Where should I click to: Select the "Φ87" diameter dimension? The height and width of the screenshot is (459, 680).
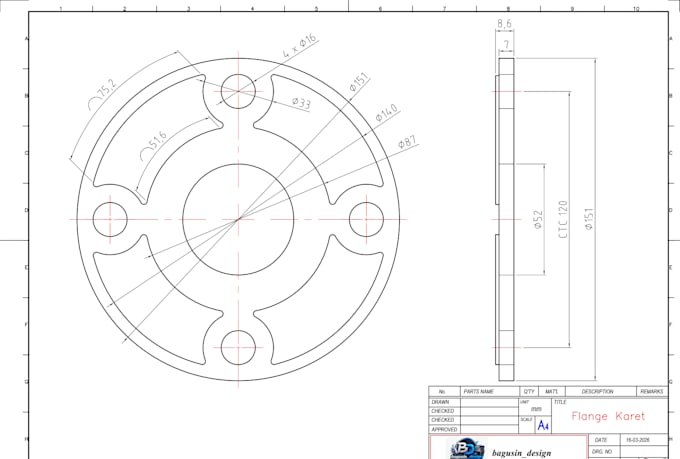point(407,141)
